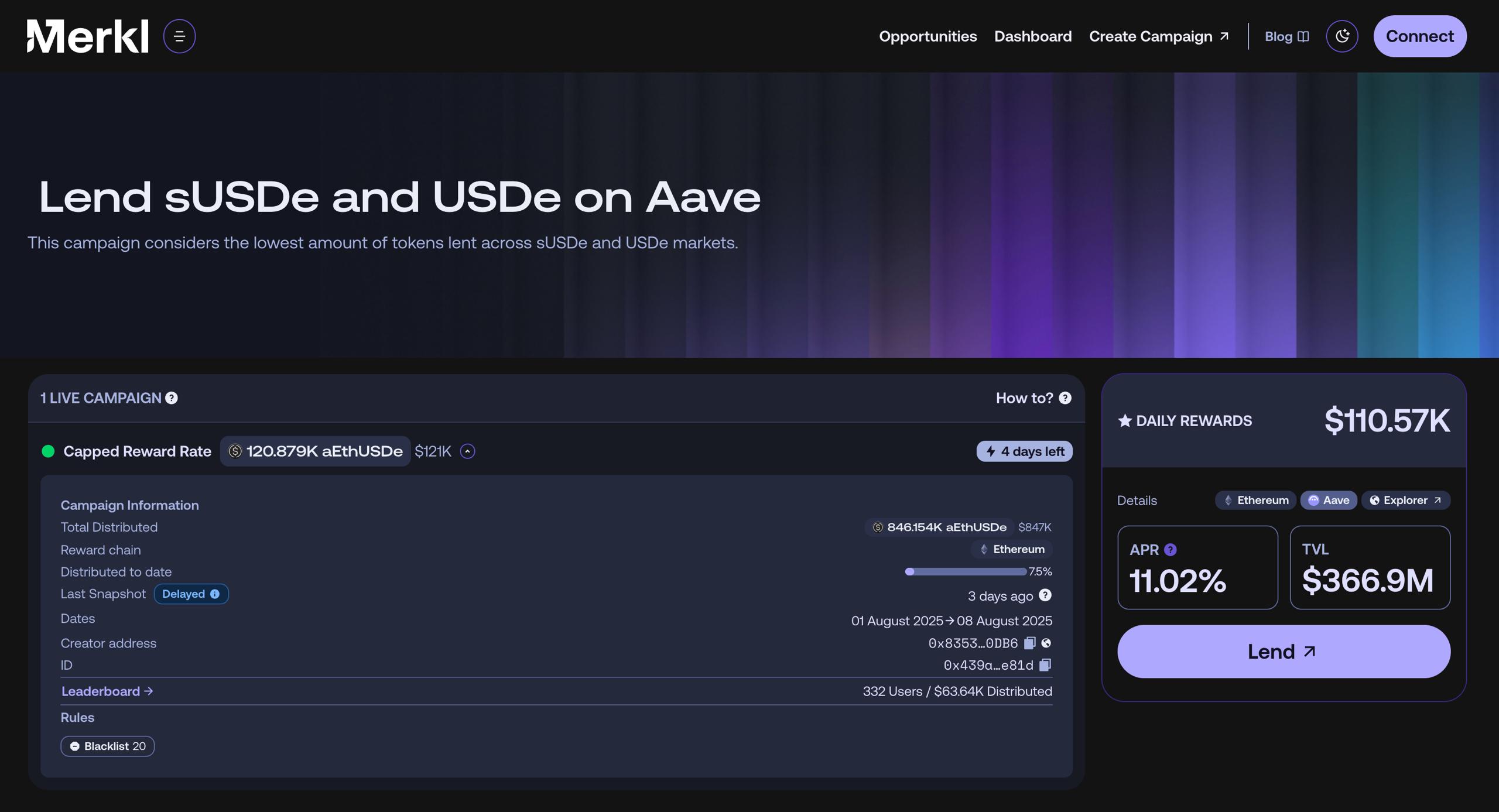Go to the Dashboard page

coord(1033,36)
